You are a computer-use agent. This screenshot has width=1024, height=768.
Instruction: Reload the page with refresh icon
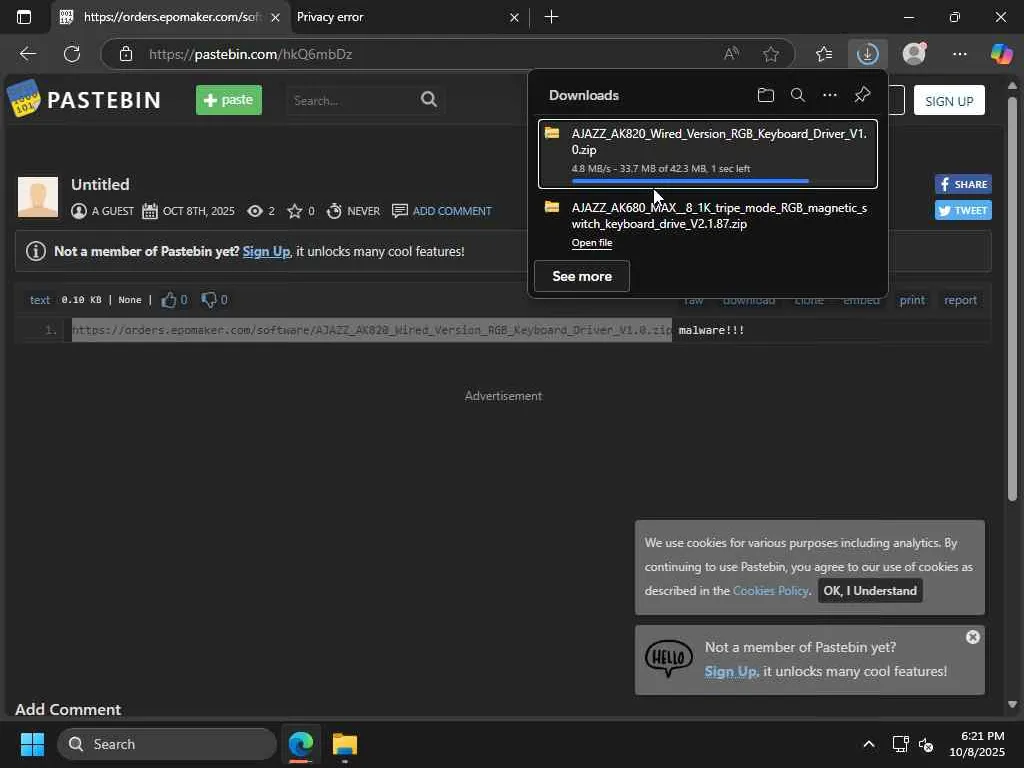(x=72, y=54)
